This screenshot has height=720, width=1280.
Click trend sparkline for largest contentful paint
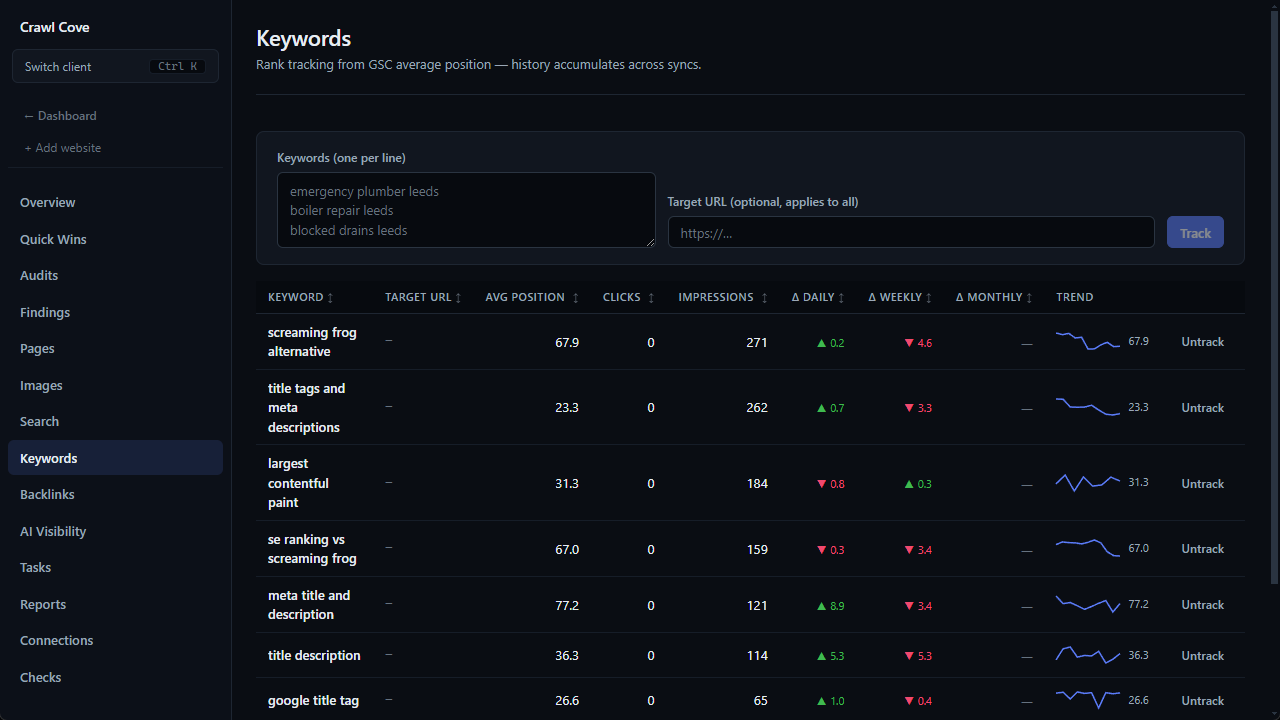[1088, 482]
